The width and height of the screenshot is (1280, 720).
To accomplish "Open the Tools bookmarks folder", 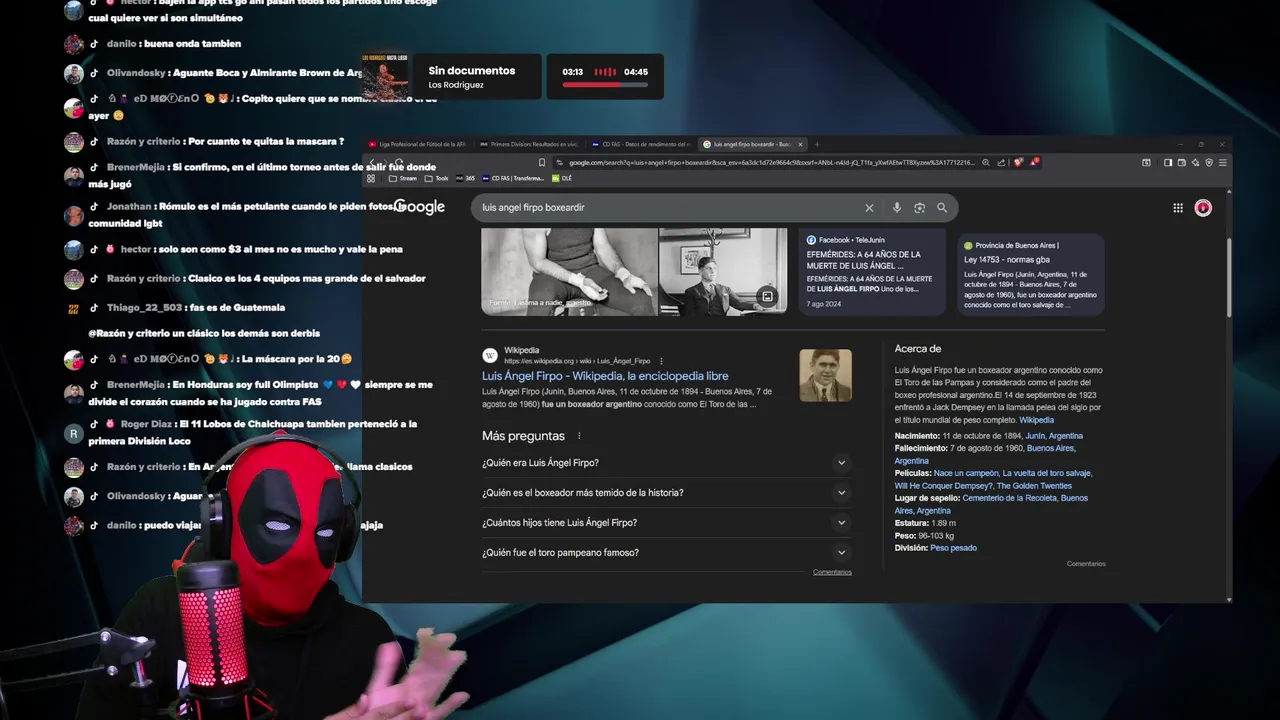I will pyautogui.click(x=437, y=178).
